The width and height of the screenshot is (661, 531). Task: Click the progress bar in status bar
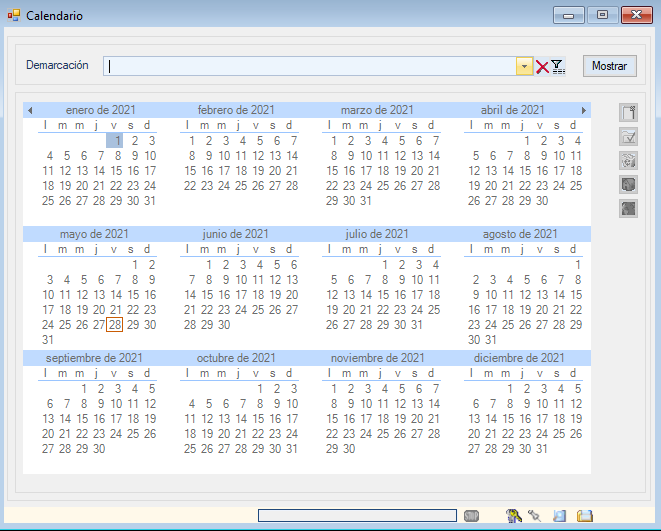click(358, 516)
